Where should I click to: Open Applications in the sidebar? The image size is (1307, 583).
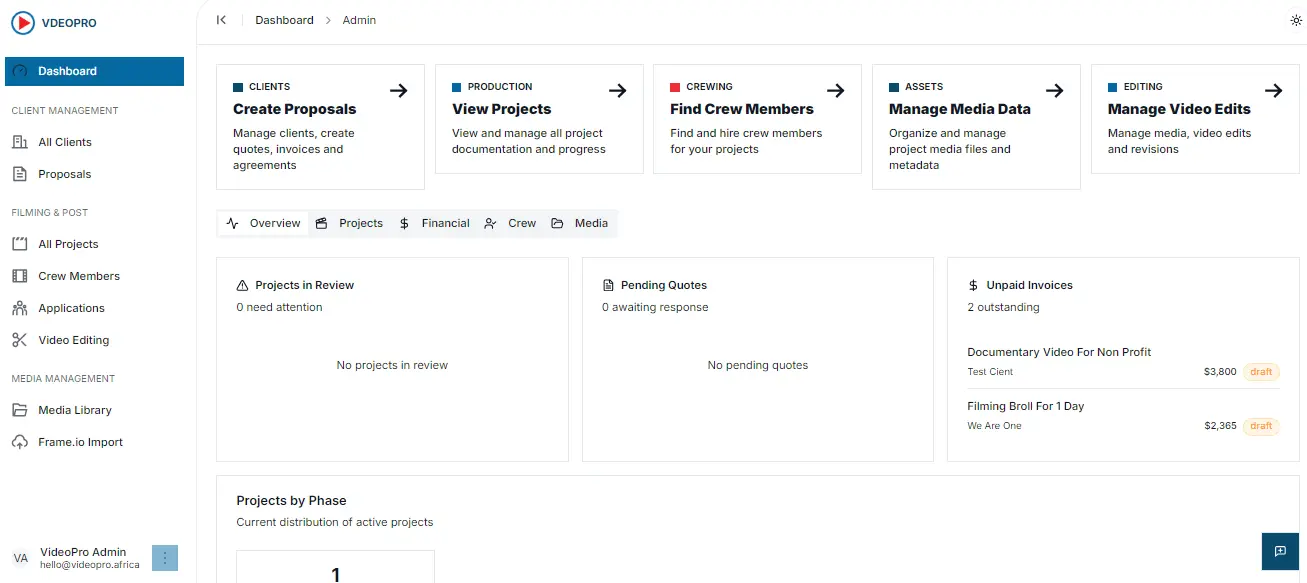click(95, 308)
